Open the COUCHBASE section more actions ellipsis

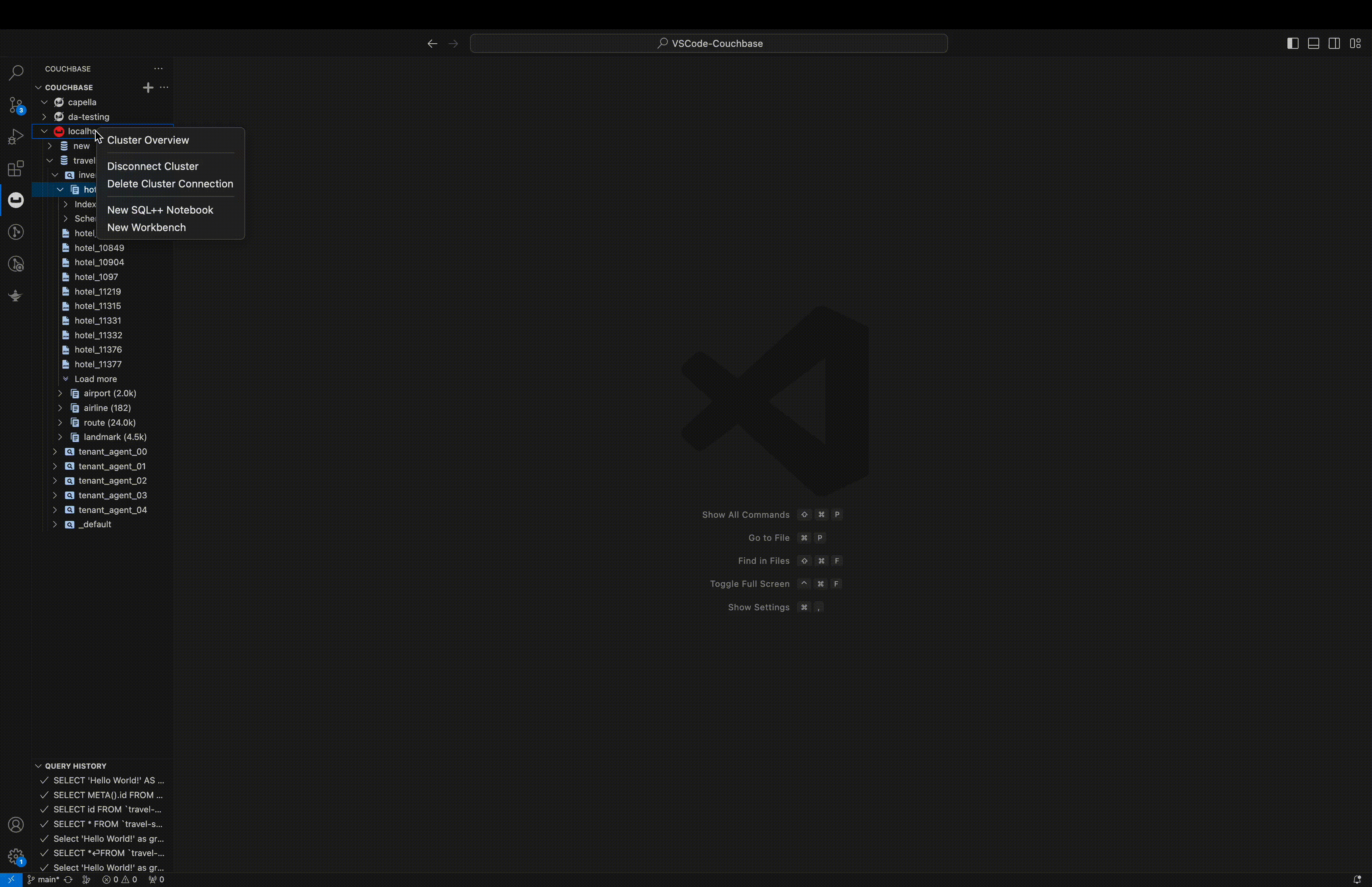coord(164,87)
